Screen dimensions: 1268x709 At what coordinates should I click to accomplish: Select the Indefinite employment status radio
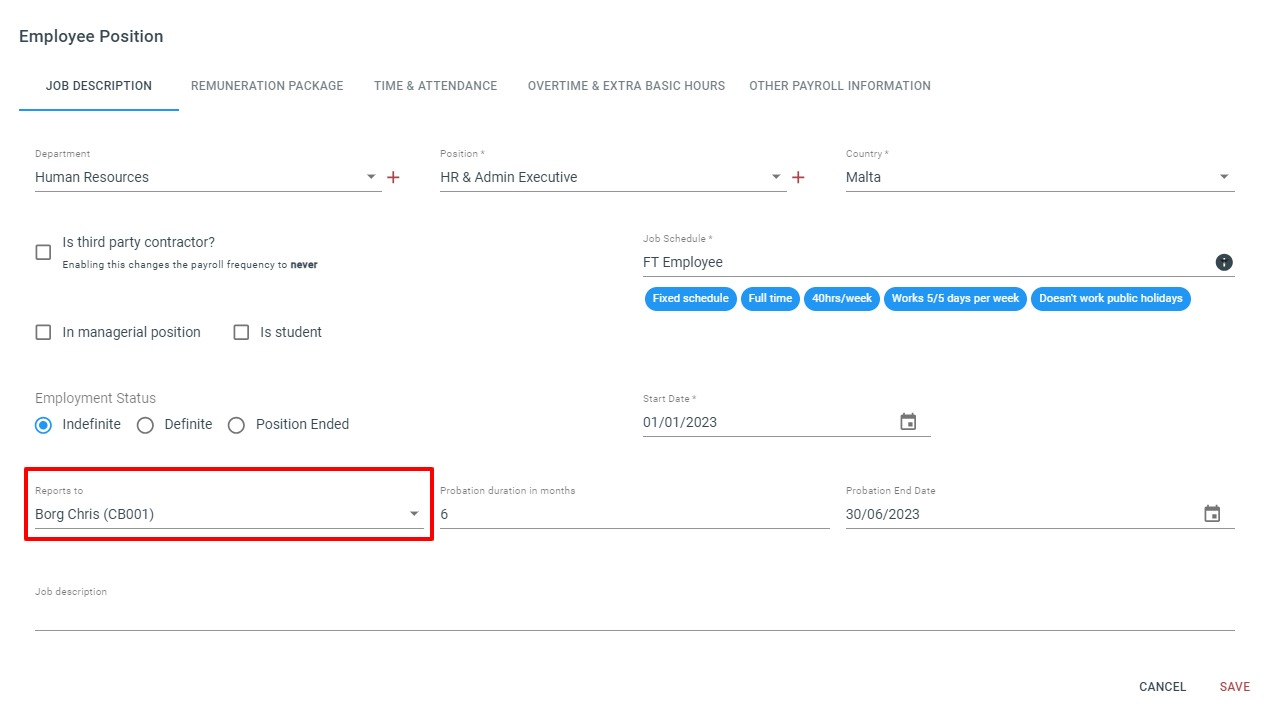click(x=43, y=425)
